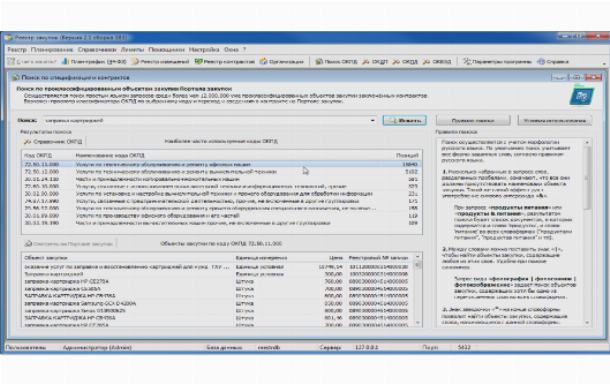610x384 pixels.
Task: Click the port value 5432 in status bar
Action: (464, 347)
